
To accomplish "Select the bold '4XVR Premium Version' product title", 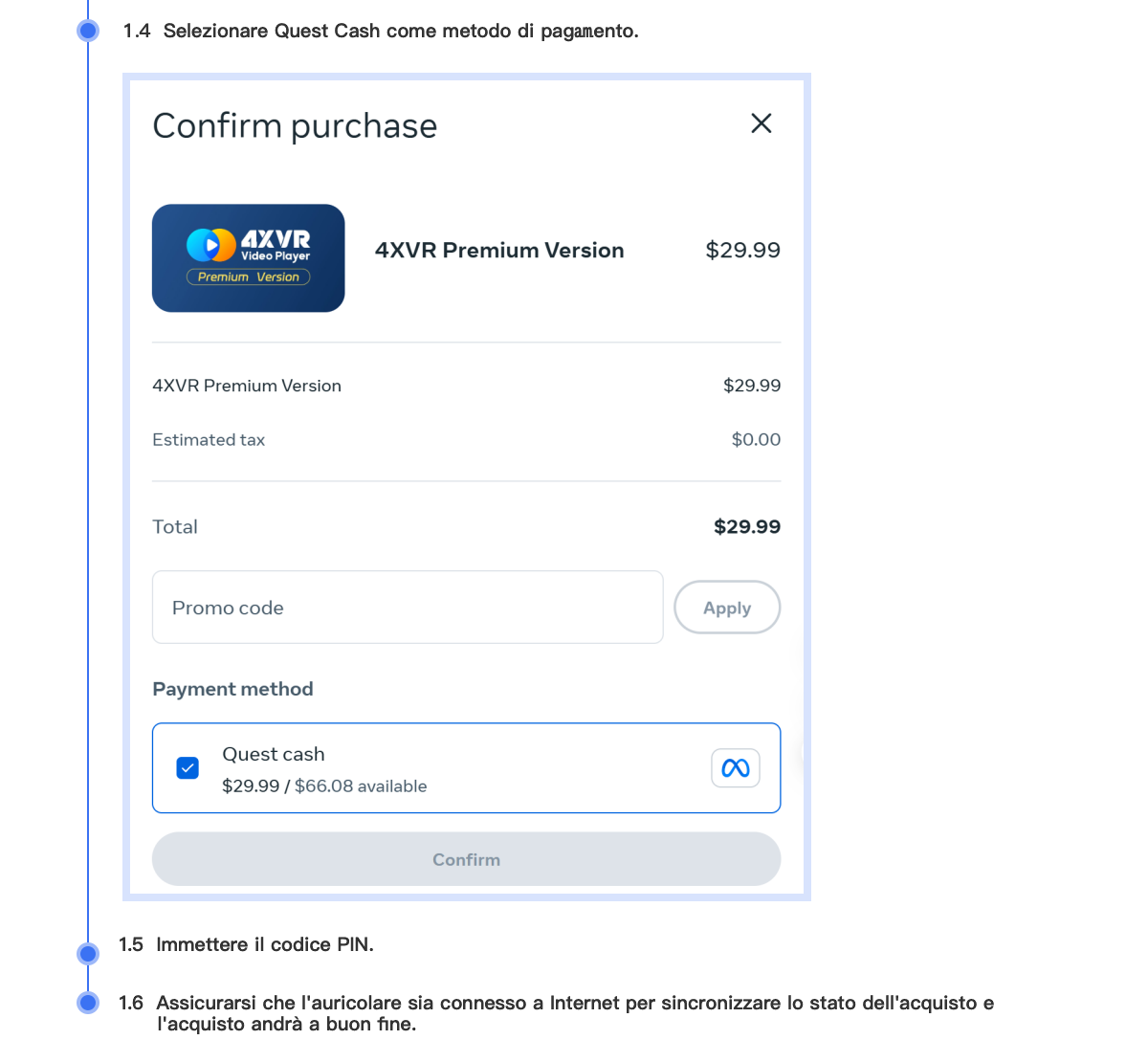I will (499, 251).
